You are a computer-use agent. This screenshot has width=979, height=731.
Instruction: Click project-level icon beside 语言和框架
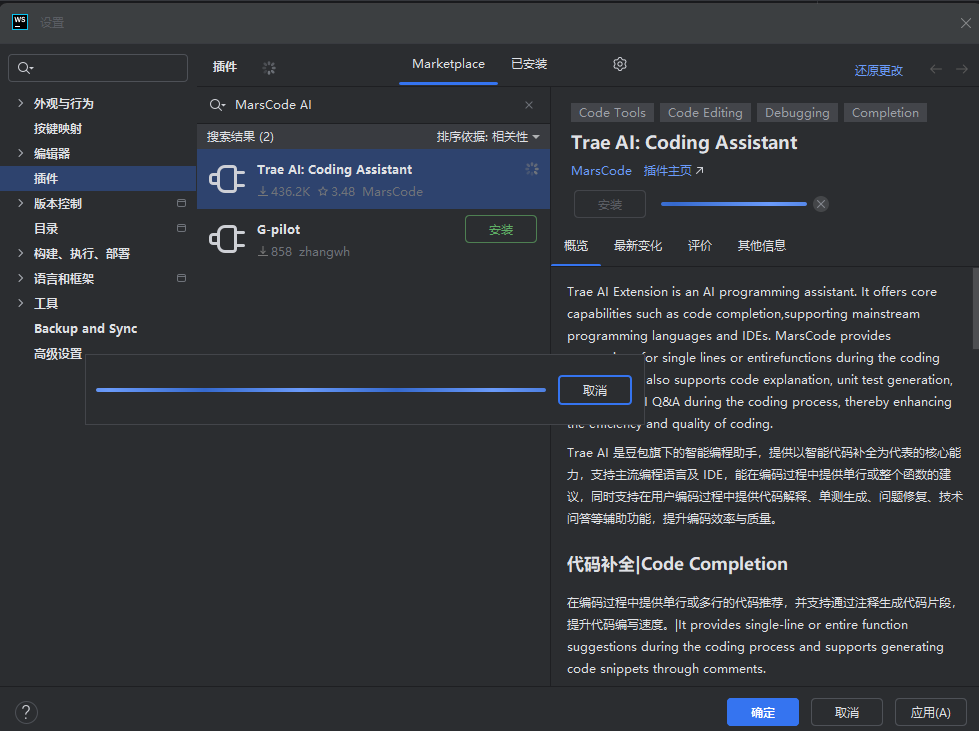click(181, 278)
